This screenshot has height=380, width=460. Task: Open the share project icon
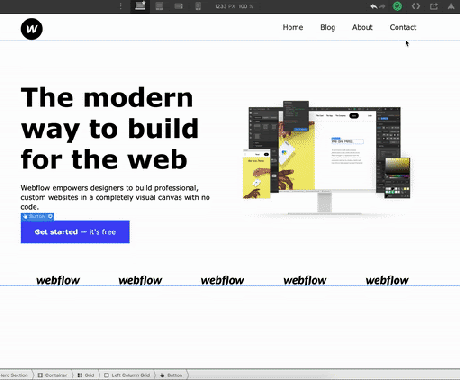(x=434, y=6)
